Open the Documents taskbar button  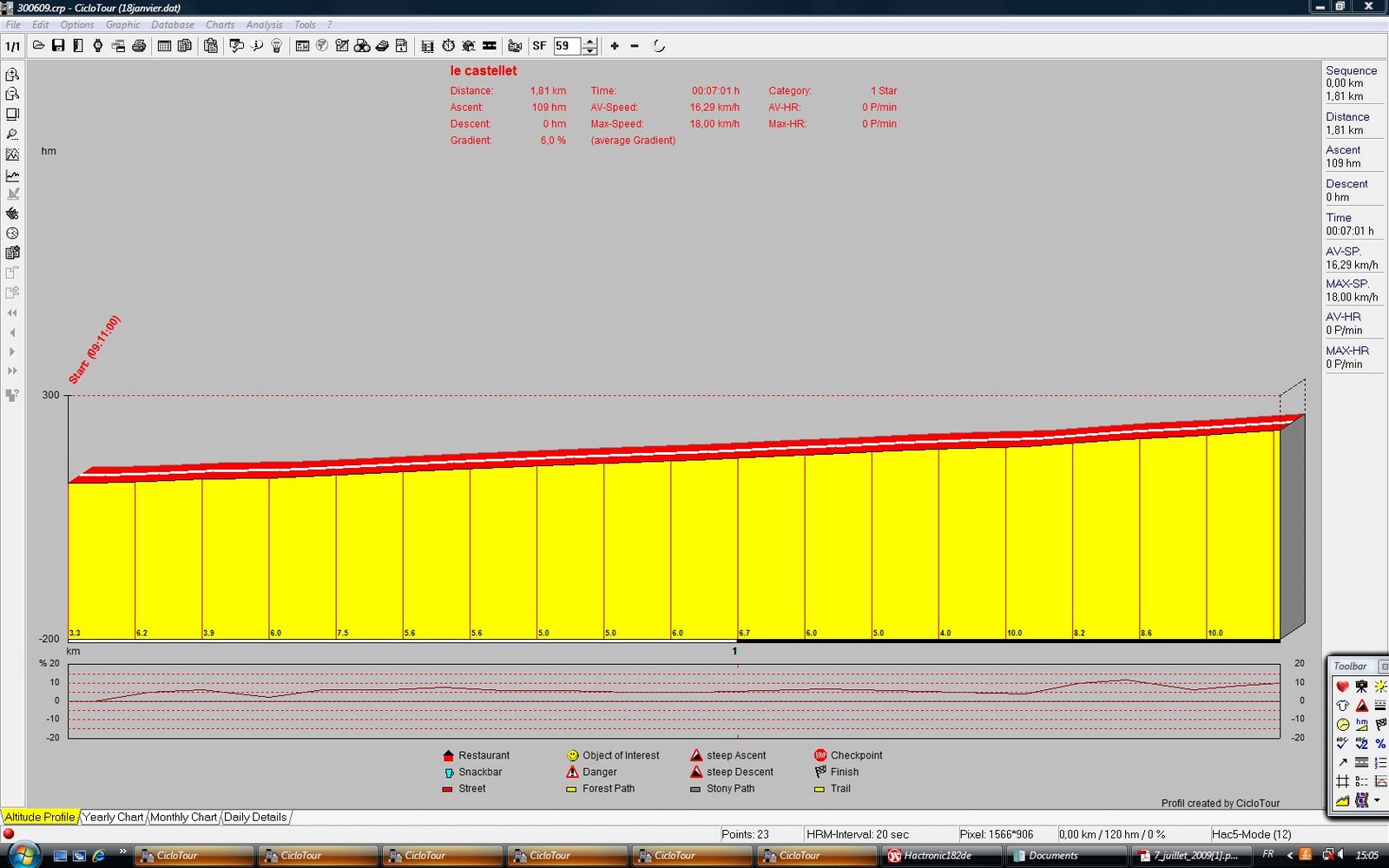1067,855
